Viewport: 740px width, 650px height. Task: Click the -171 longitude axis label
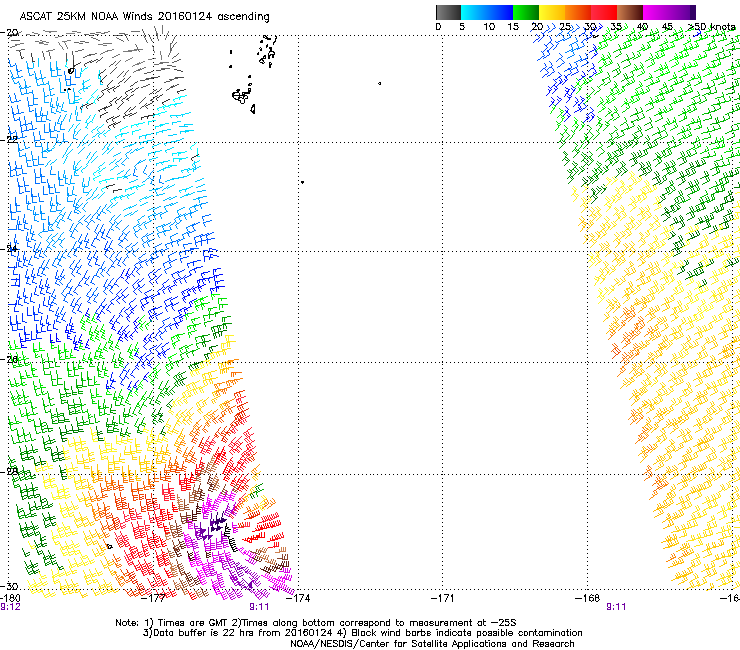coord(443,598)
